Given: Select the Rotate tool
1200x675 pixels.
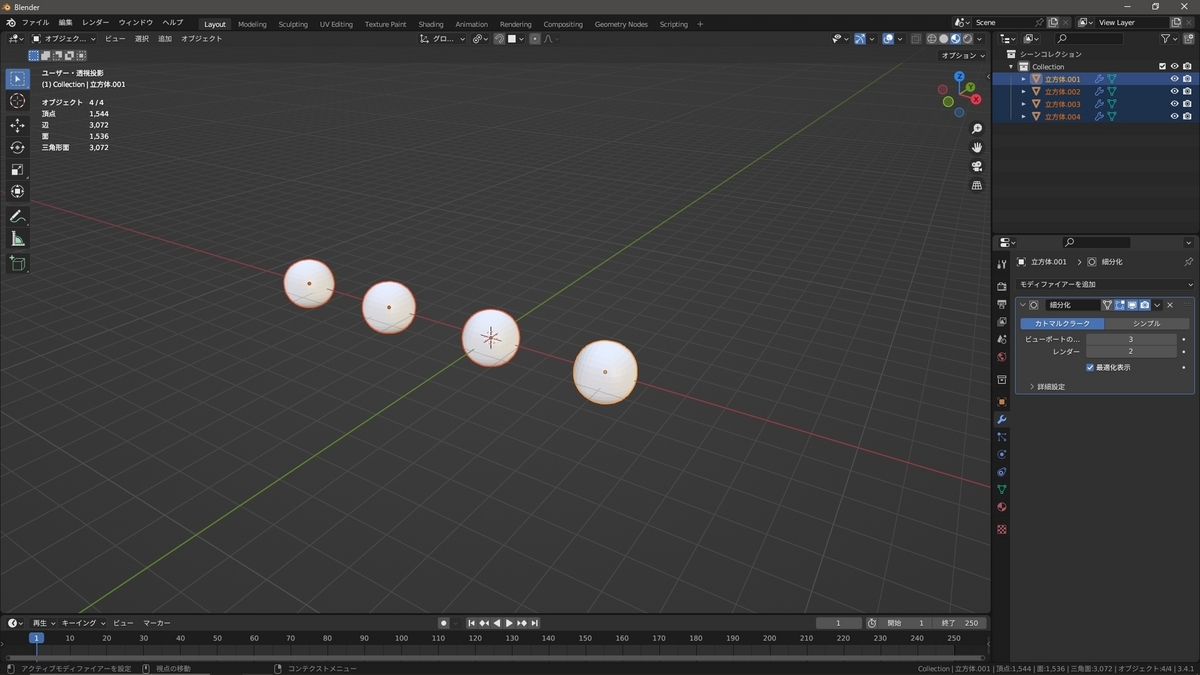Looking at the screenshot, I should tap(17, 147).
